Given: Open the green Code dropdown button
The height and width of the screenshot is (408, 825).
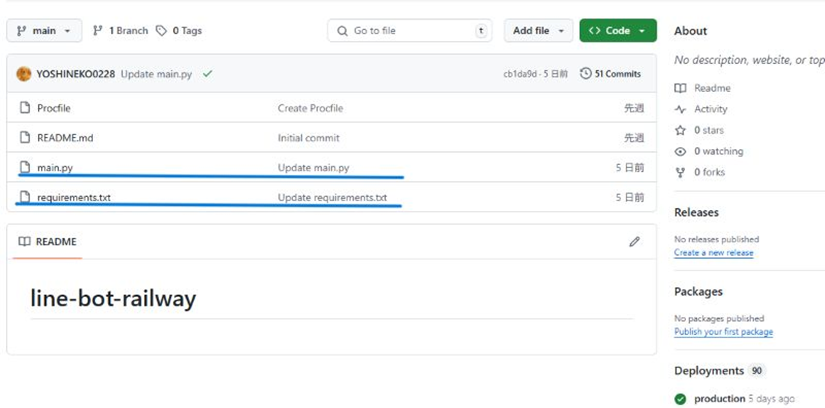Looking at the screenshot, I should (x=618, y=31).
